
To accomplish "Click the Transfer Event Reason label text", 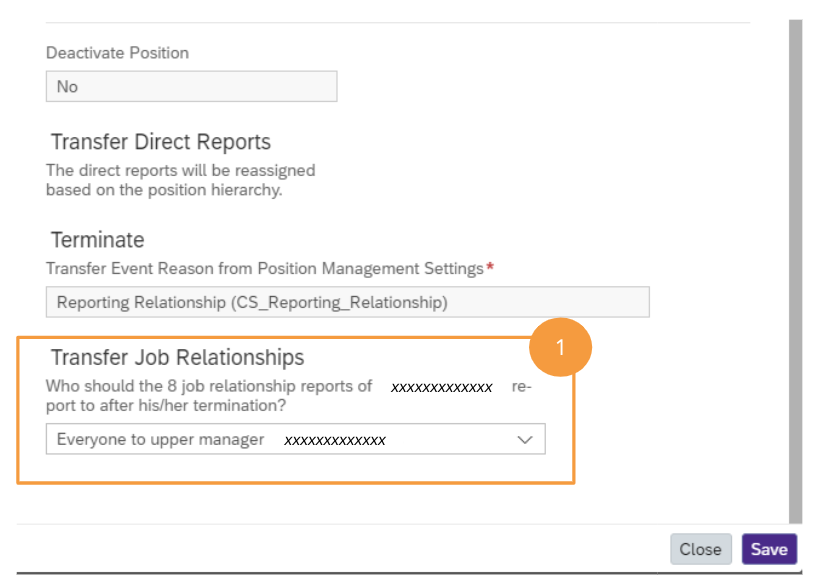I will pyautogui.click(x=265, y=268).
